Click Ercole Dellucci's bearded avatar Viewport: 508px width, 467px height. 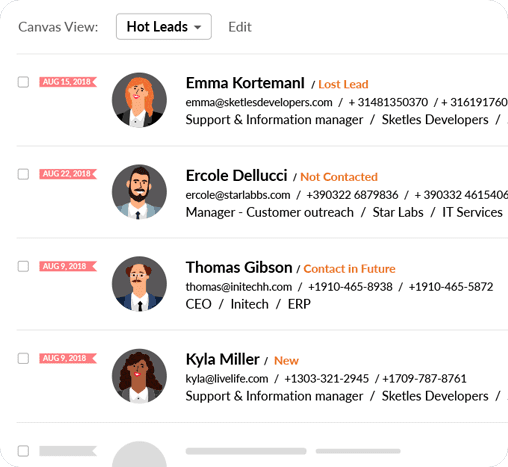[x=139, y=192]
